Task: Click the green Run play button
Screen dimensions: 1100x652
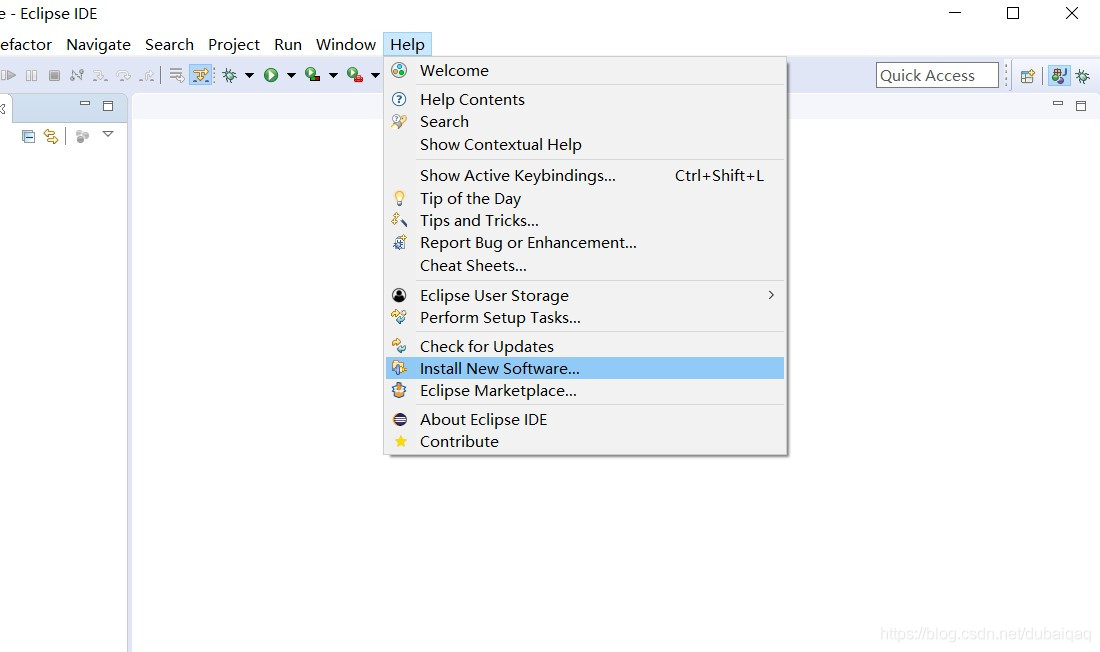Action: [271, 75]
